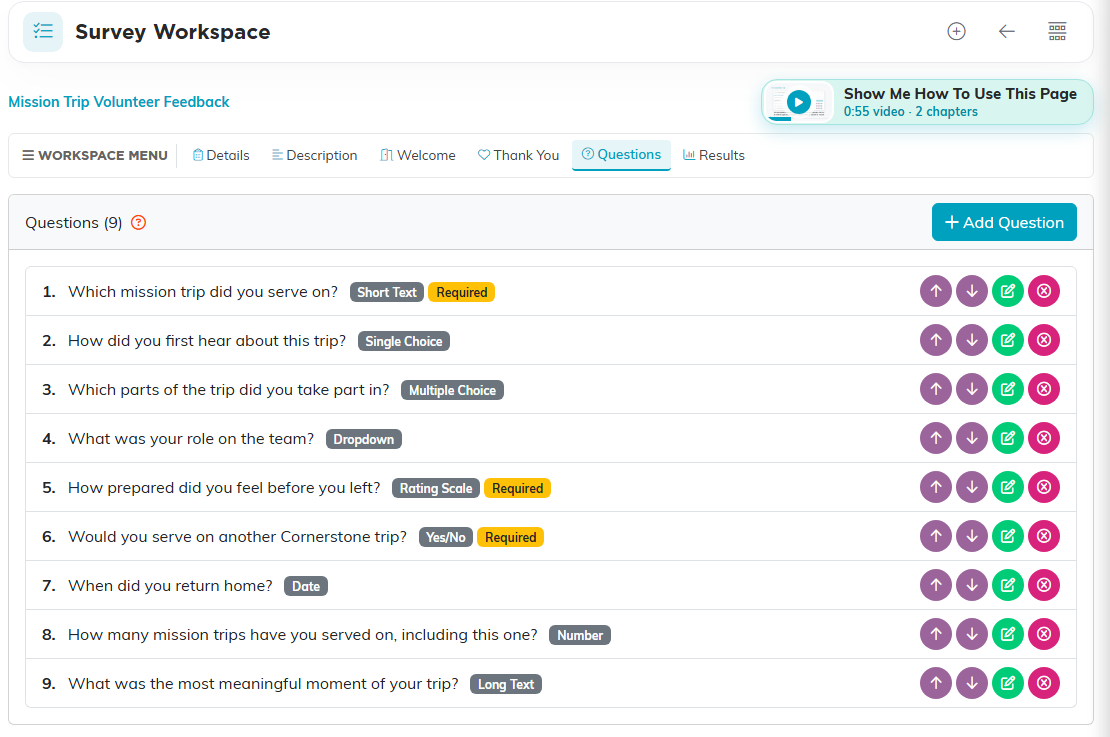Image resolution: width=1110 pixels, height=737 pixels.
Task: Edit question 2 'How did you first hear'
Action: tap(1008, 340)
